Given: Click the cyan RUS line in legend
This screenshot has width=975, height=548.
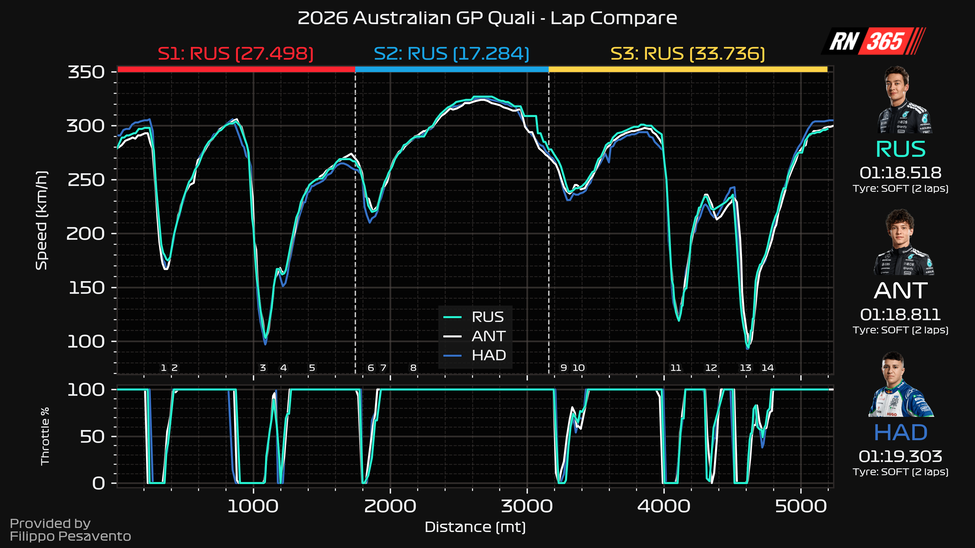Looking at the screenshot, I should click(454, 317).
